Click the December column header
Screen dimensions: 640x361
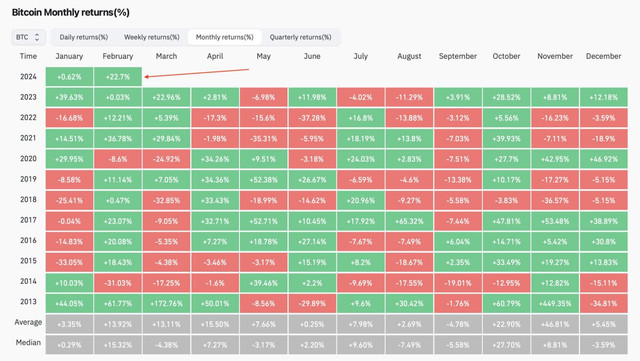click(603, 56)
